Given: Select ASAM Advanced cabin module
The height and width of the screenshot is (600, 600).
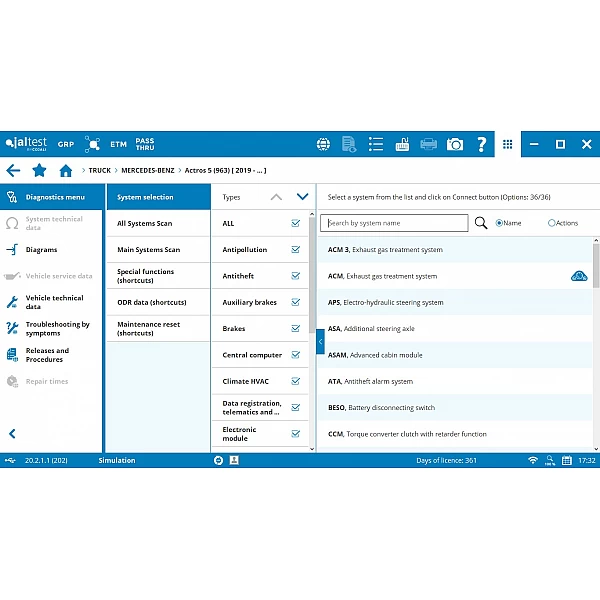Looking at the screenshot, I should coord(455,355).
